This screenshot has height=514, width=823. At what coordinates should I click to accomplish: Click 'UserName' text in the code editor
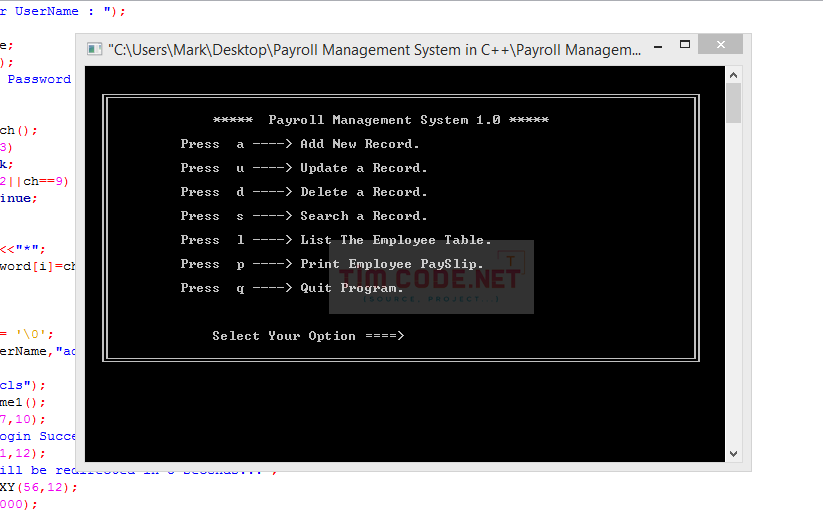tap(47, 11)
